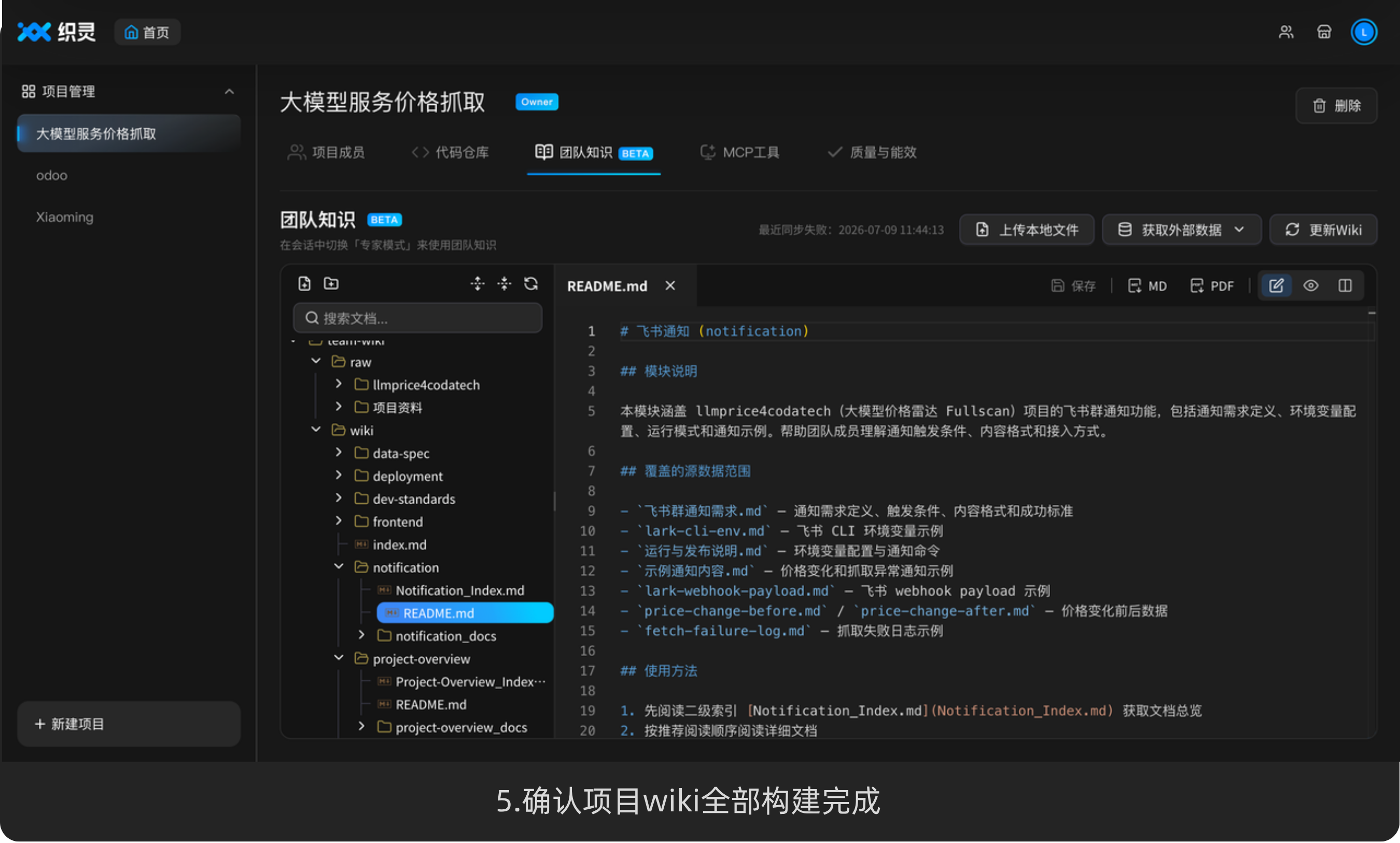Click line 13 lark-webhook-payload.md text
The height and width of the screenshot is (843, 1400).
pos(735,591)
